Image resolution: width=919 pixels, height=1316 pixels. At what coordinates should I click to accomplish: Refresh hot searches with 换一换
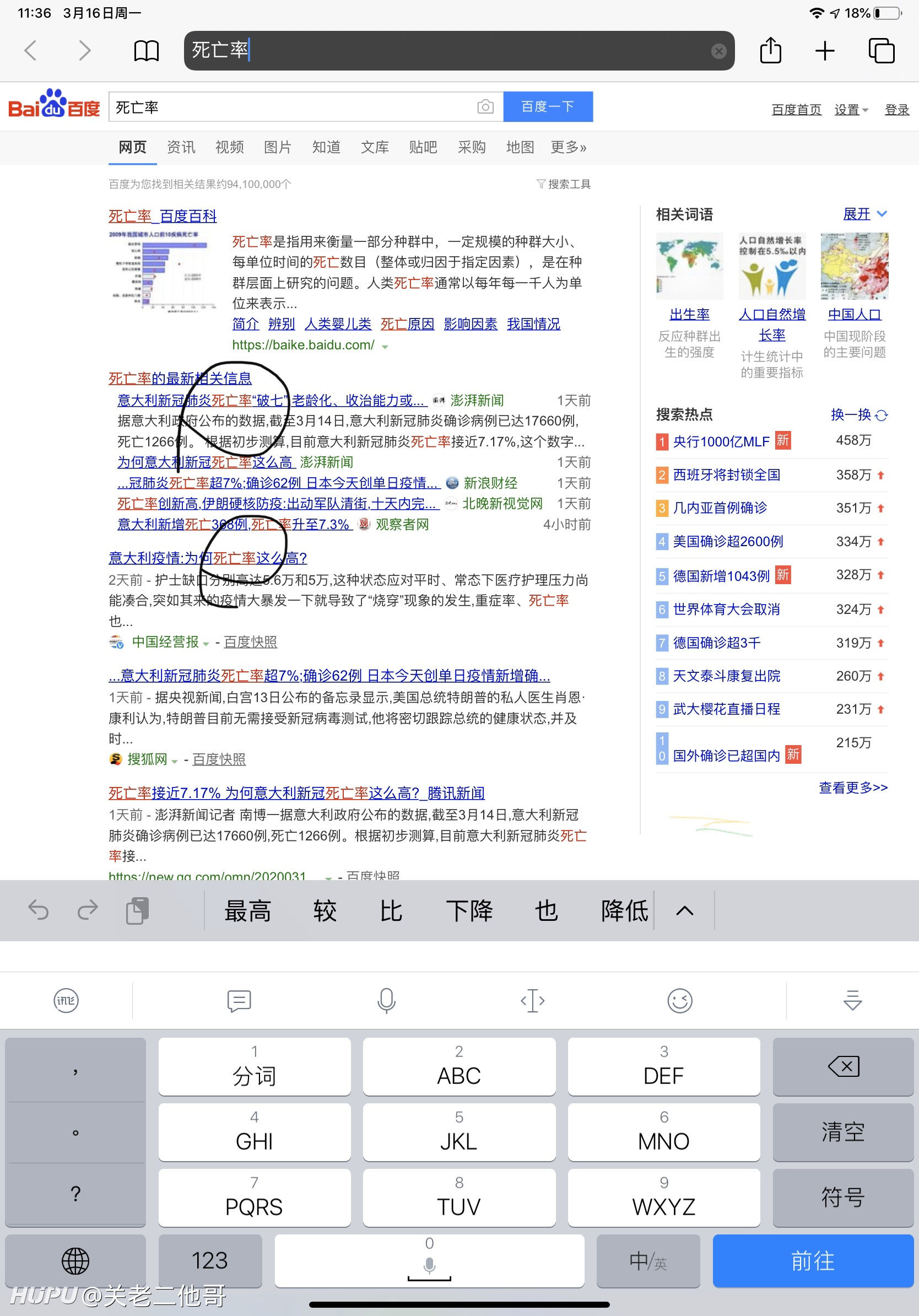(859, 414)
